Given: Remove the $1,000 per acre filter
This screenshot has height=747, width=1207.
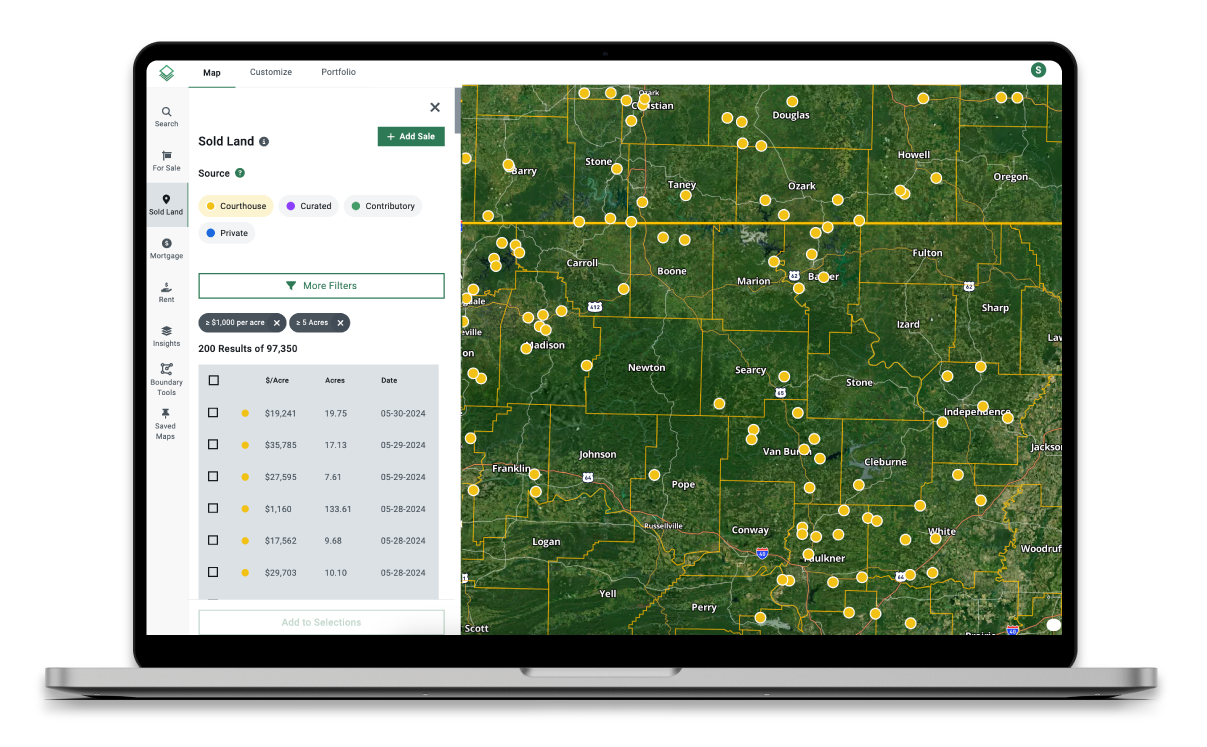Looking at the screenshot, I should 277,323.
